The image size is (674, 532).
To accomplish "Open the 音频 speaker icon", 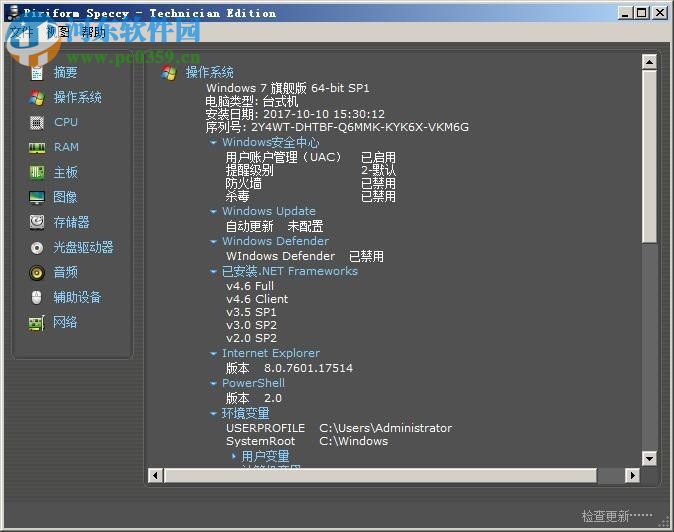I will (x=37, y=272).
